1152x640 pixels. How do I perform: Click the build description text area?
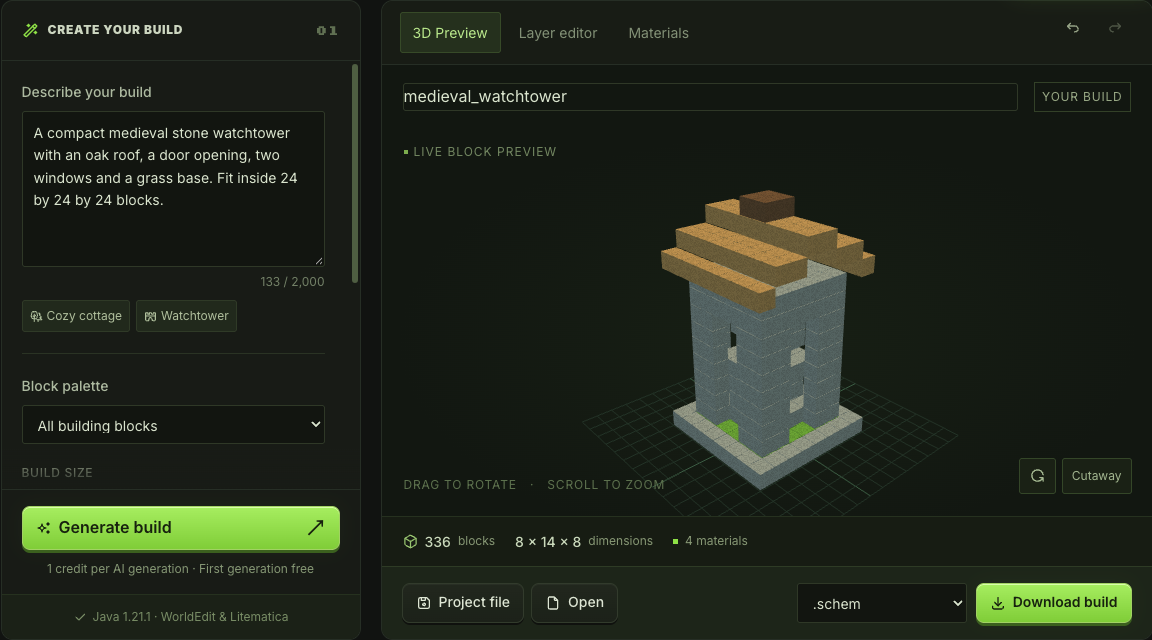[x=173, y=189]
